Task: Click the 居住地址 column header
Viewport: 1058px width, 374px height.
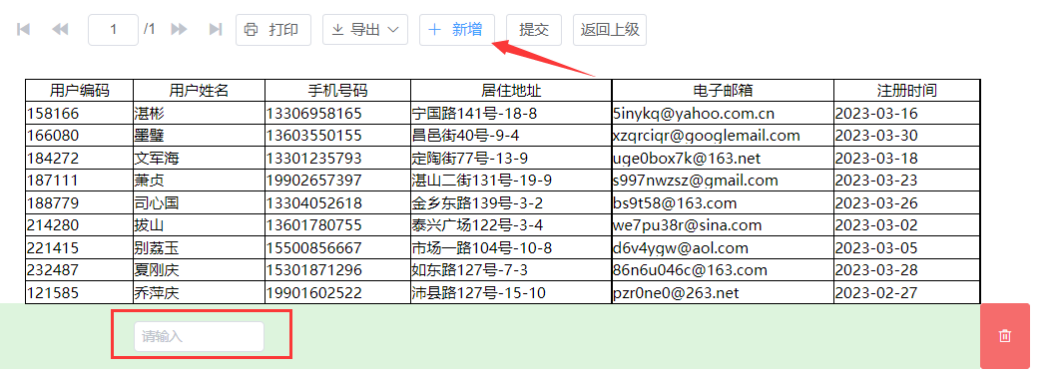Action: click(511, 90)
